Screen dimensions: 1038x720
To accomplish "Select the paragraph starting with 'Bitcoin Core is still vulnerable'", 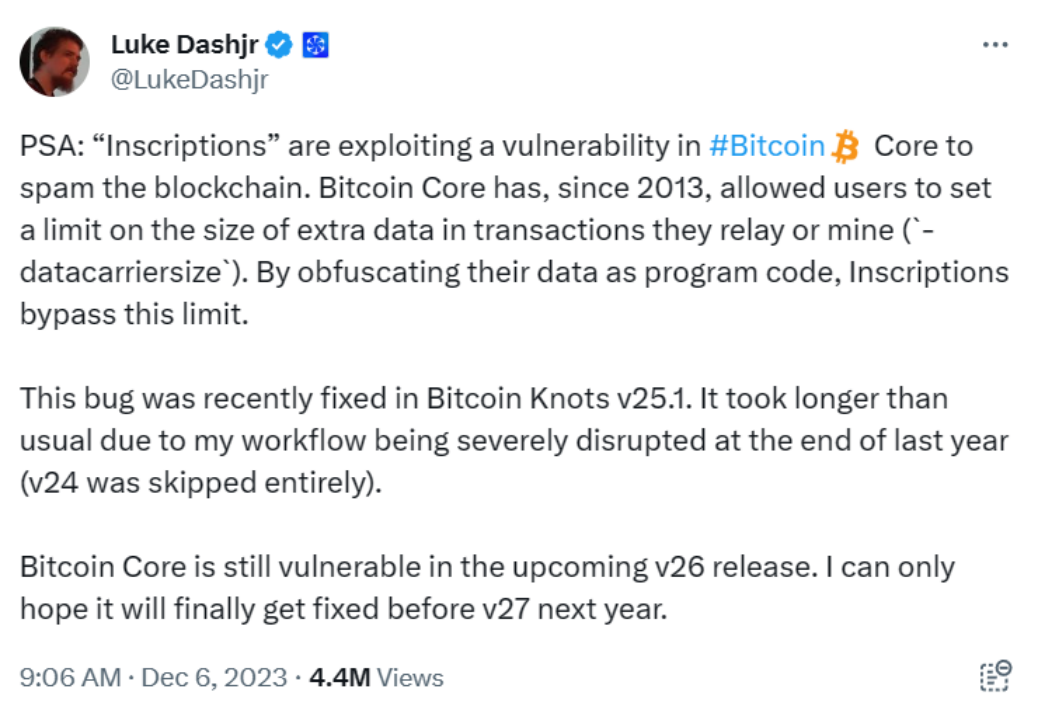I will click(487, 588).
